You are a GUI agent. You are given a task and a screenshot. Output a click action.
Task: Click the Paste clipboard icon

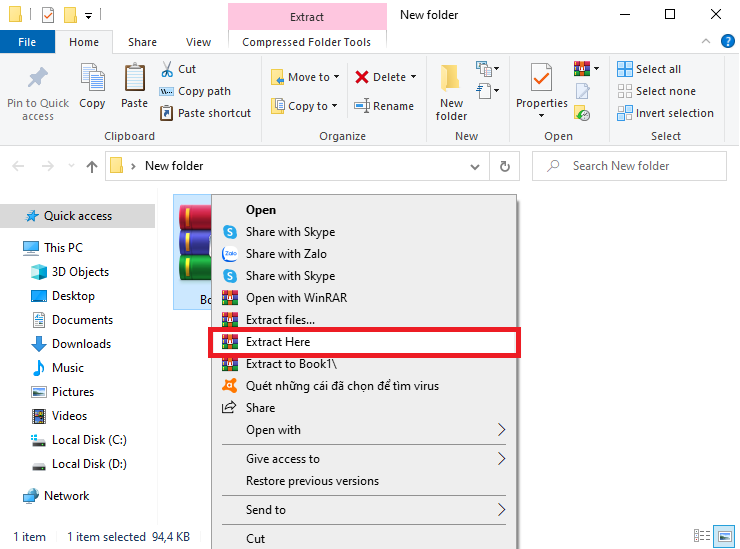coord(134,78)
